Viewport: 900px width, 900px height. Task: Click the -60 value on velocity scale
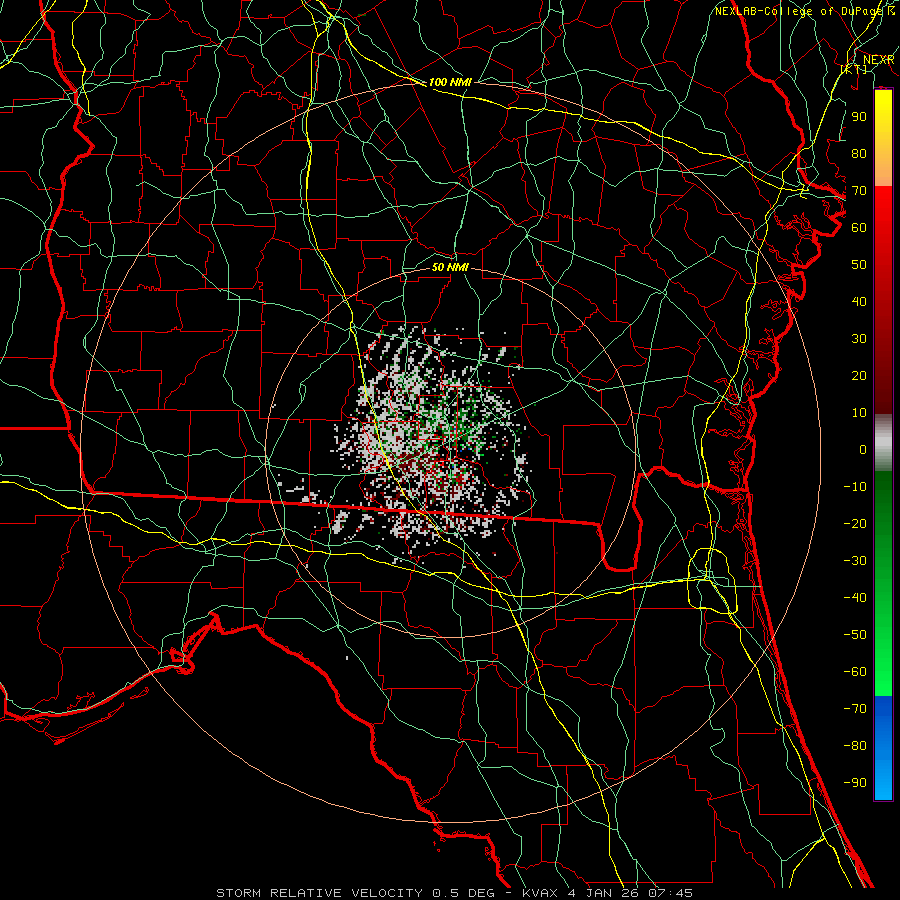coord(855,672)
